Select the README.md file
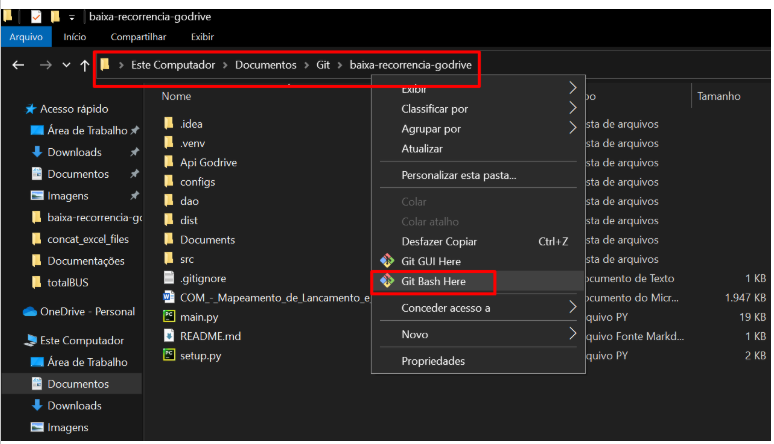Screen dimensions: 774x444 point(210,336)
